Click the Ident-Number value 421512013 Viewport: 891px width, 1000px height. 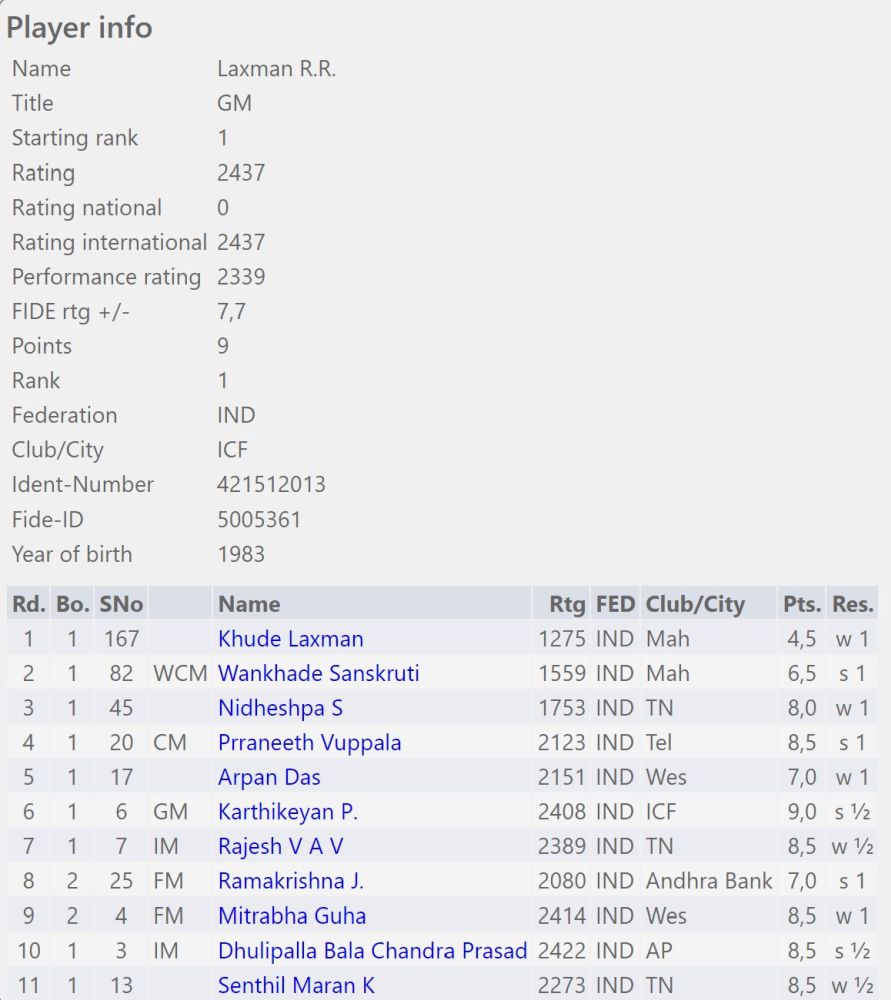click(x=271, y=485)
